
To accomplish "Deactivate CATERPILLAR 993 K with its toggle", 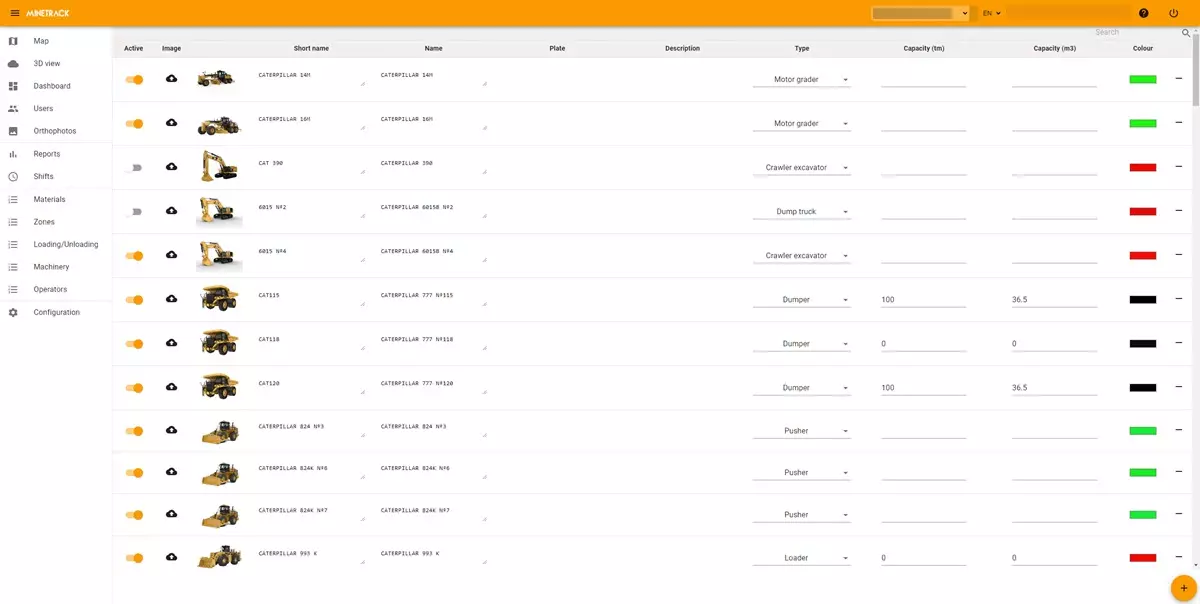I will [134, 558].
